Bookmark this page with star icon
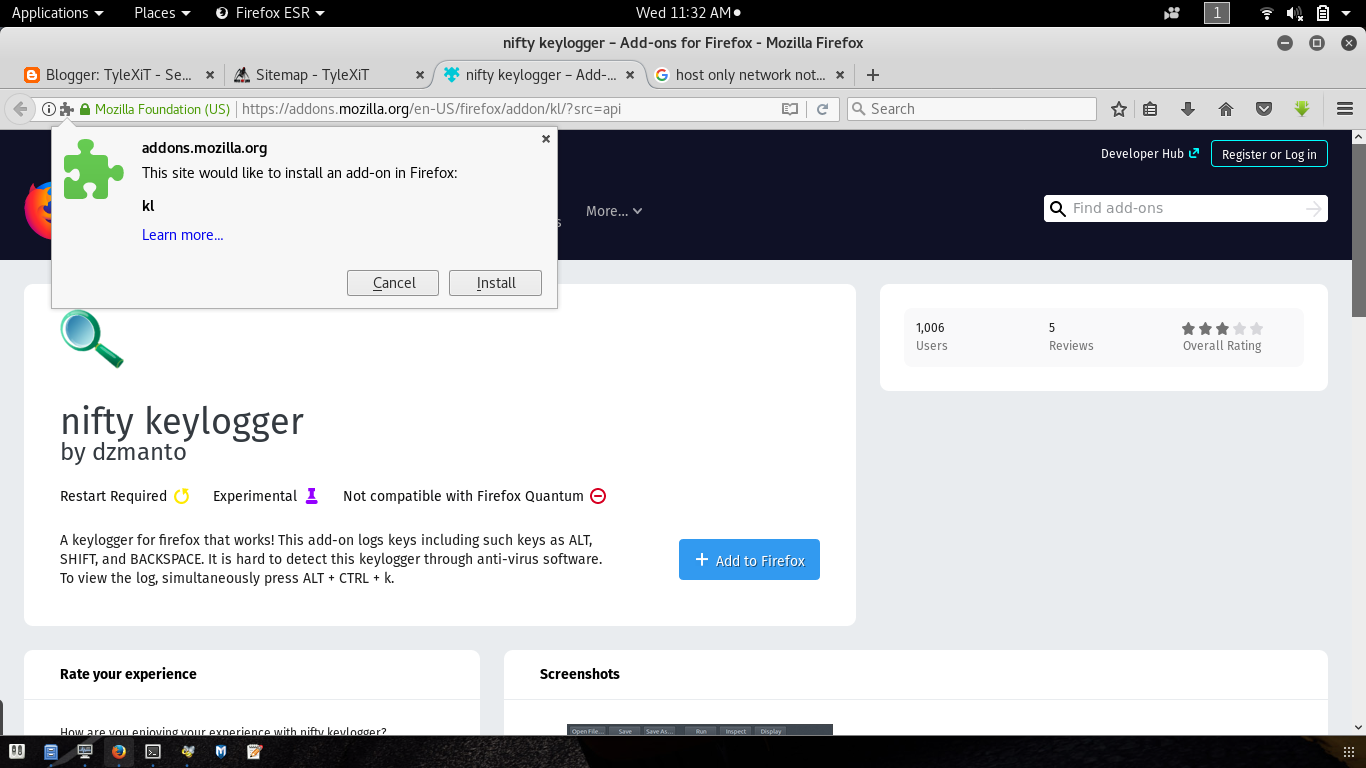This screenshot has width=1366, height=768. click(1119, 109)
